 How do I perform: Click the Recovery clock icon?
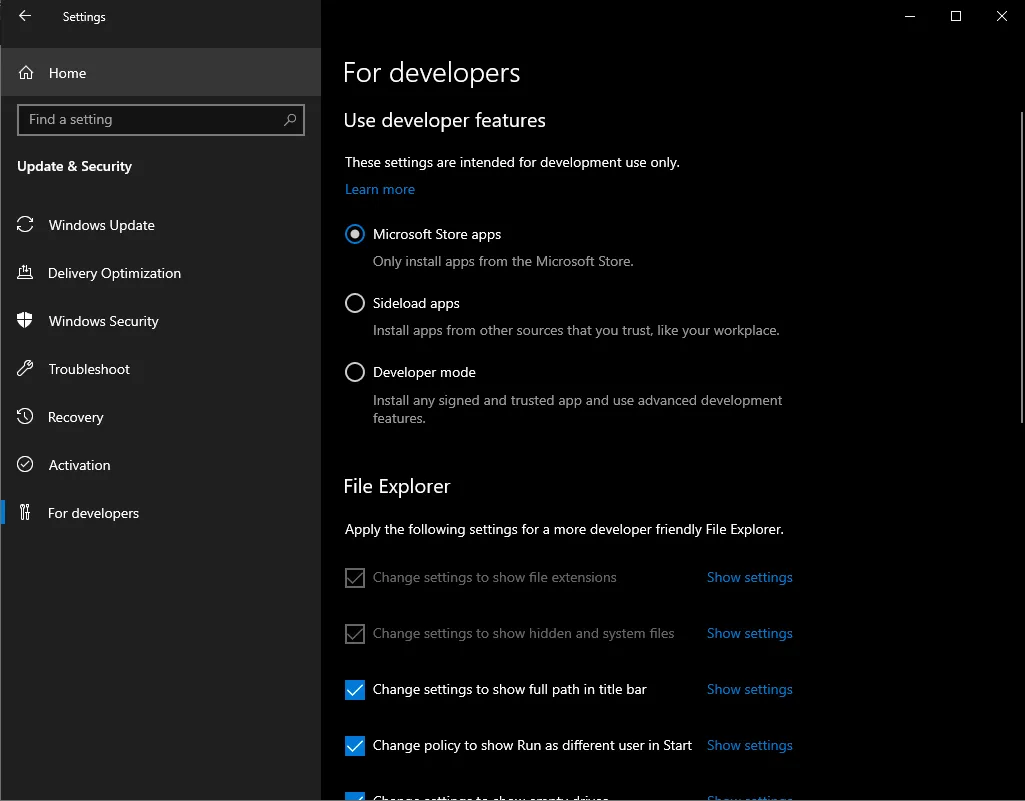click(x=25, y=417)
